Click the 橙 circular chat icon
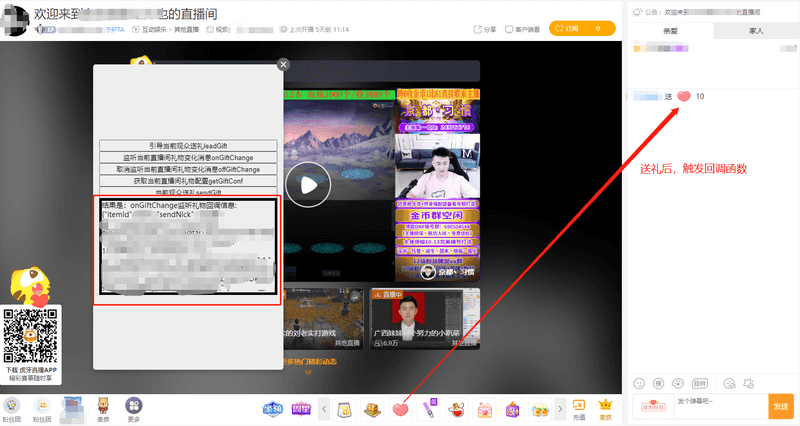The height and width of the screenshot is (426, 800). (658, 383)
